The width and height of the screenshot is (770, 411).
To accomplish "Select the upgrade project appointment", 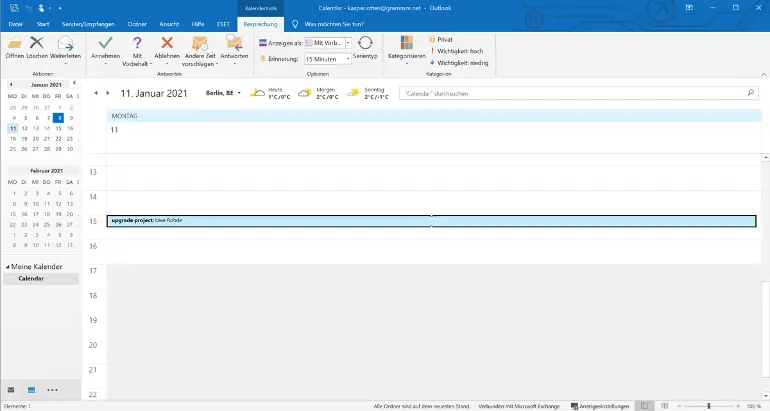I will pos(430,221).
